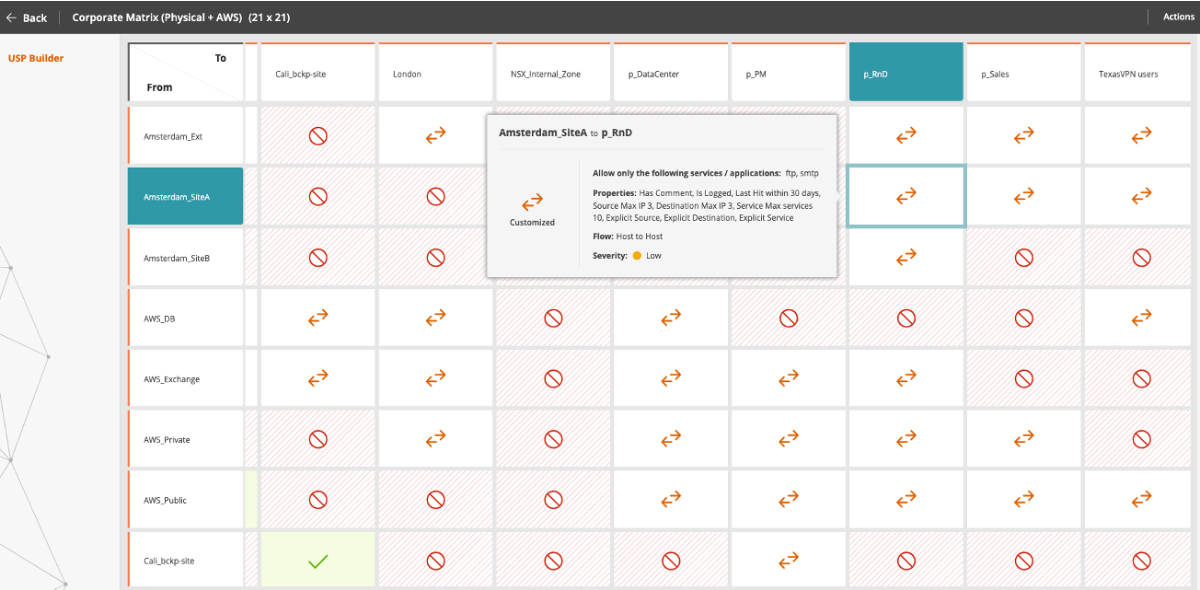Click arrows icon for AWS_Exchange to p_RnD
The width and height of the screenshot is (1200, 590).
(906, 379)
